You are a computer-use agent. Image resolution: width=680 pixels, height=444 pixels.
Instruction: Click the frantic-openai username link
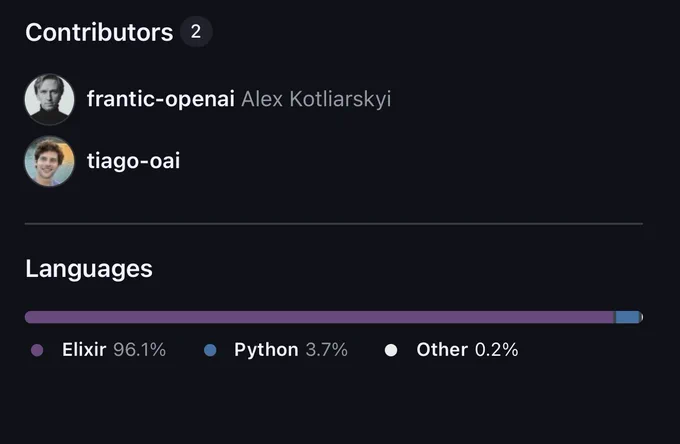[160, 99]
